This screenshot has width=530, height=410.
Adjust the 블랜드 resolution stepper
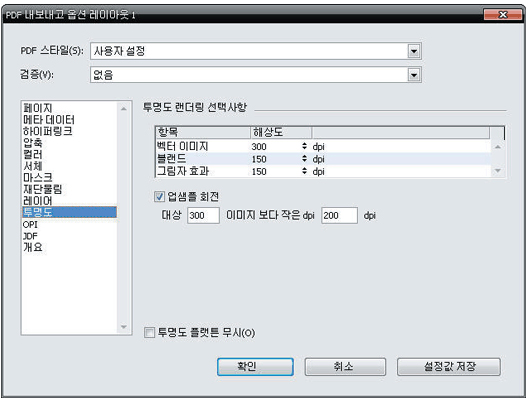tap(304, 159)
